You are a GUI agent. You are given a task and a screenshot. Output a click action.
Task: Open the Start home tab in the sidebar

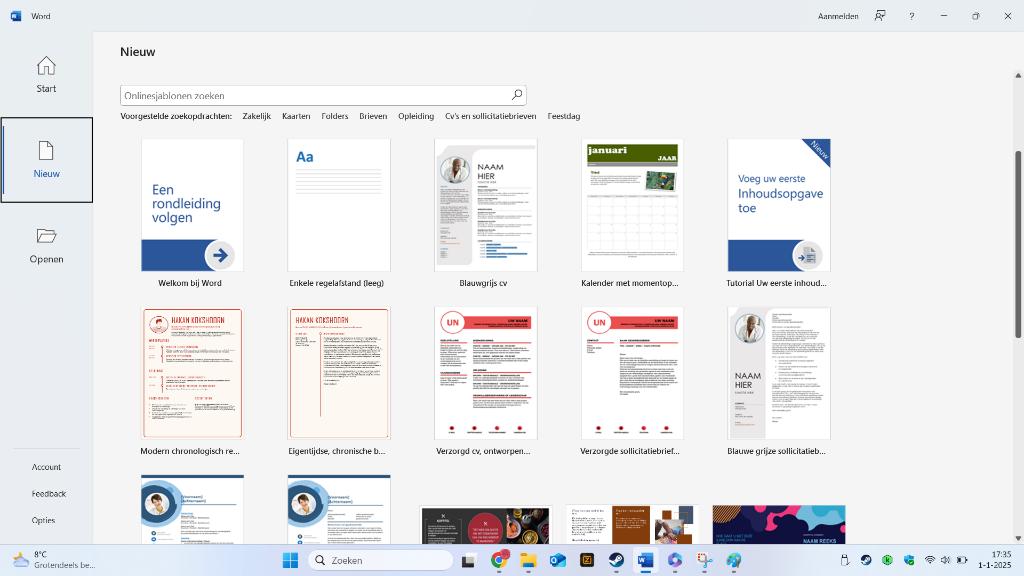click(46, 74)
